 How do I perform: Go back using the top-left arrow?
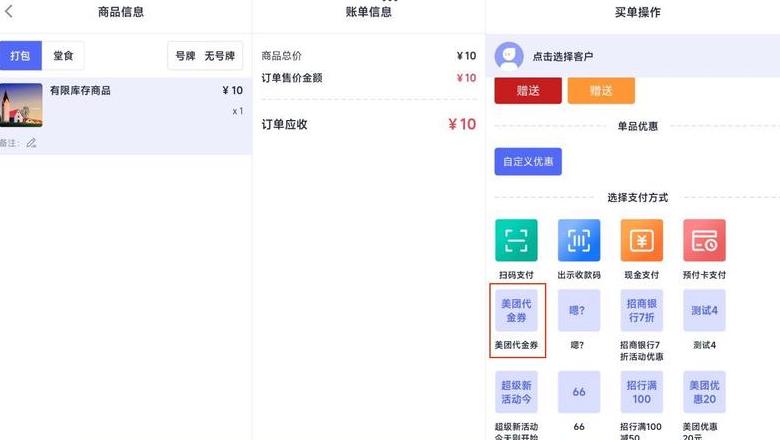(8, 11)
